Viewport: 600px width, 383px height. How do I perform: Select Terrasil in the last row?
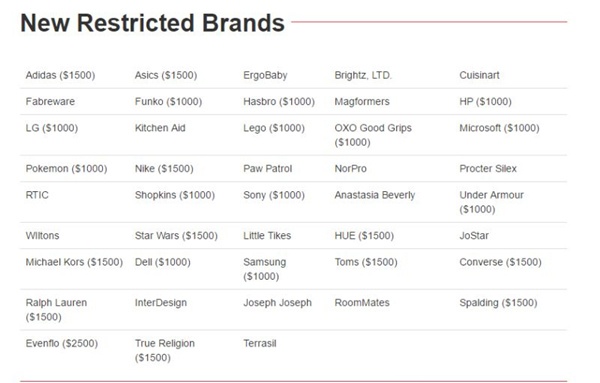tap(260, 343)
